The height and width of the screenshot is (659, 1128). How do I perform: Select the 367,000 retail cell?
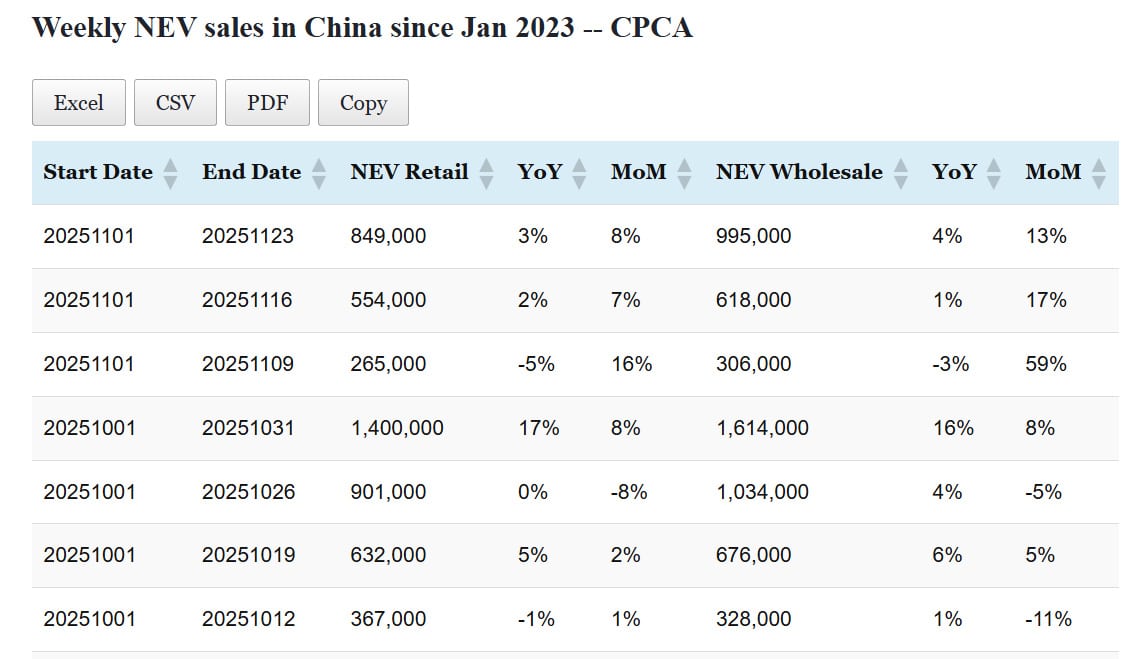pos(388,619)
